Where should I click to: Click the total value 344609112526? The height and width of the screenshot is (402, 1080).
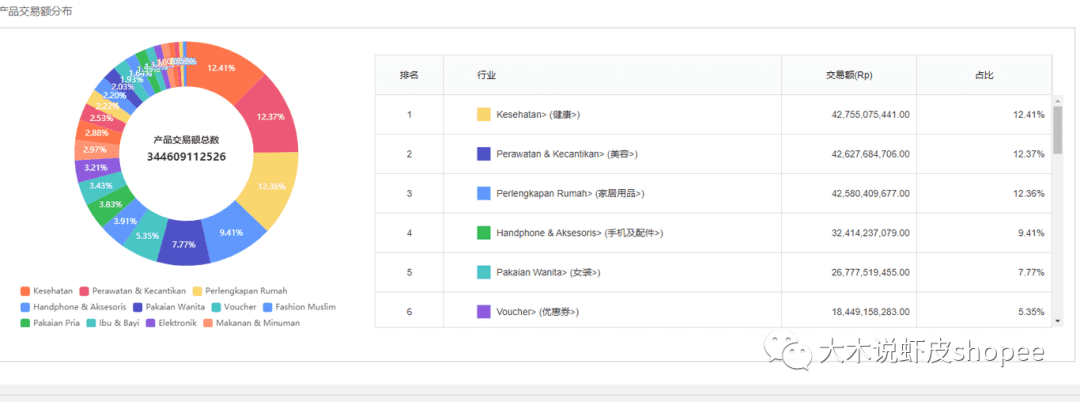(x=186, y=156)
